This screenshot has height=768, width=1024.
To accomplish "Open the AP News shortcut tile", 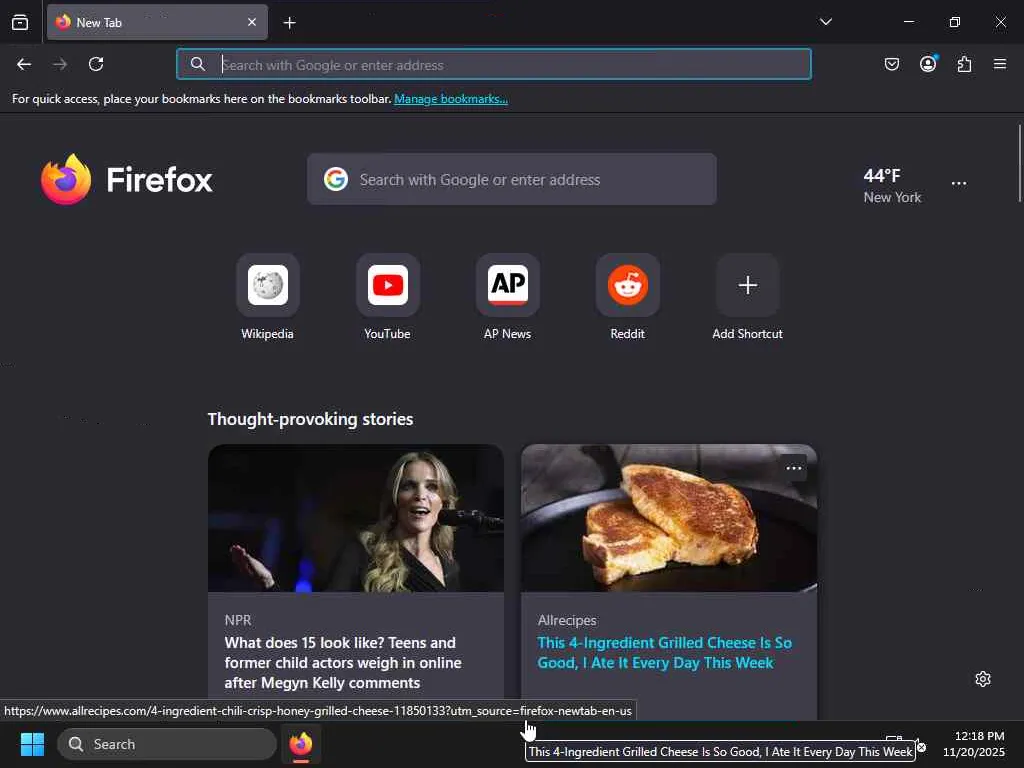I will [x=507, y=297].
